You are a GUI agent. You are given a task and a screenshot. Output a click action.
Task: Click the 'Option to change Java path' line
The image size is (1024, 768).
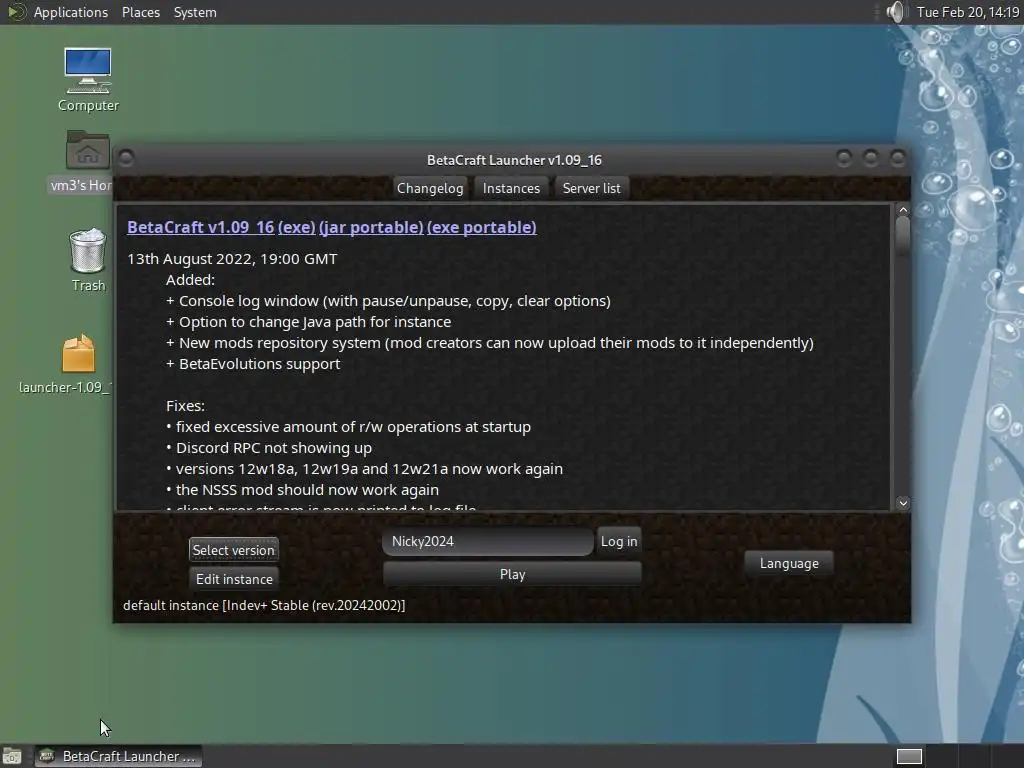308,322
